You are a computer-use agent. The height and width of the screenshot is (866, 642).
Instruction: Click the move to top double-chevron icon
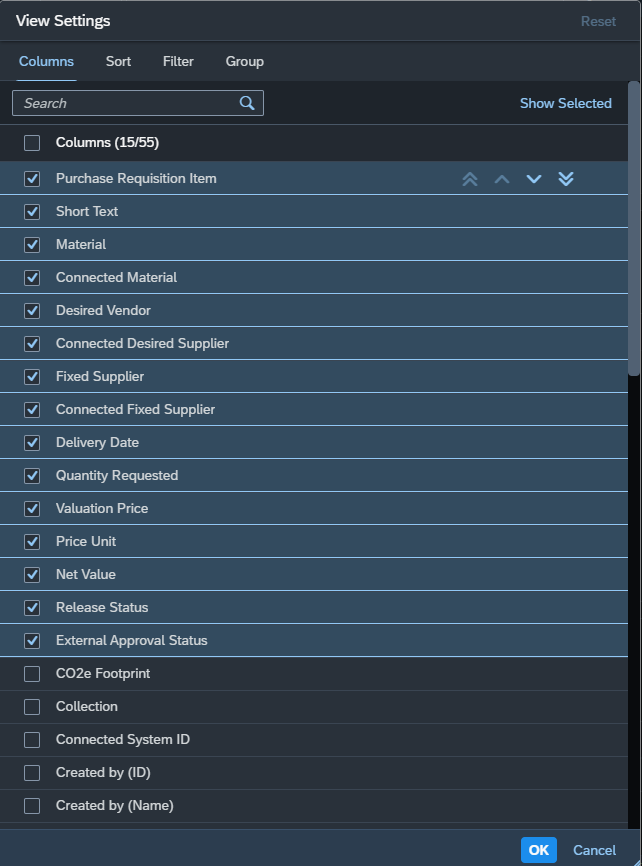(470, 179)
